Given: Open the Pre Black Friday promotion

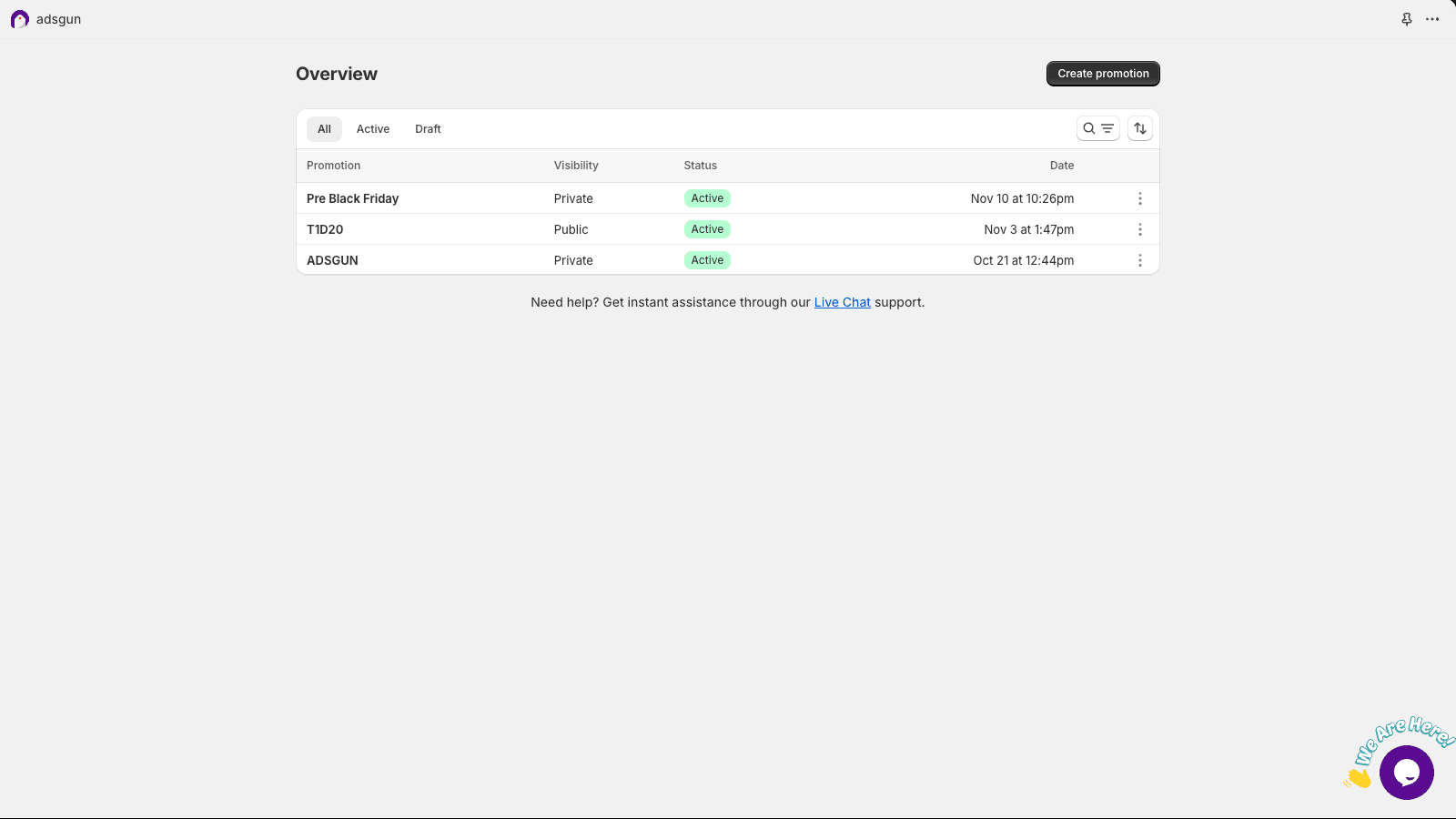Looking at the screenshot, I should (352, 198).
